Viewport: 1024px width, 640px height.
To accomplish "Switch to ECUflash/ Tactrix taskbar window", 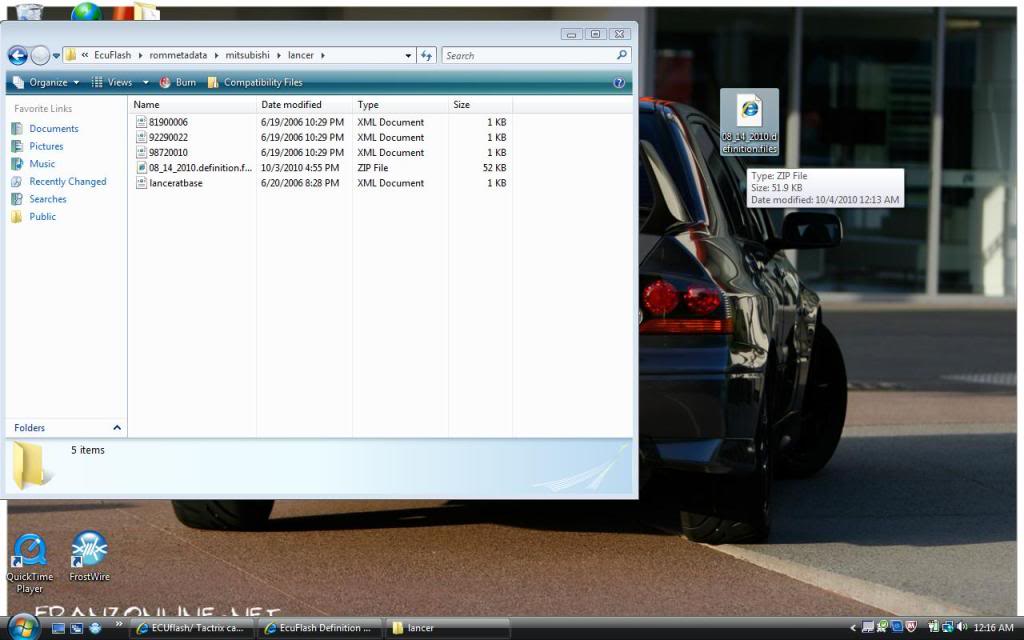I will point(191,628).
